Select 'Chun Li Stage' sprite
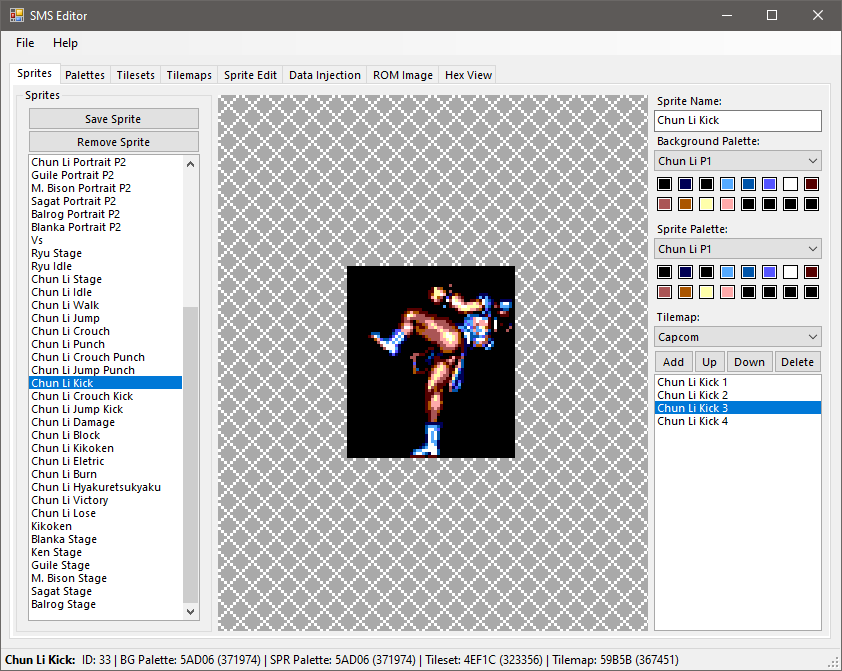This screenshot has width=842, height=671. (x=106, y=279)
